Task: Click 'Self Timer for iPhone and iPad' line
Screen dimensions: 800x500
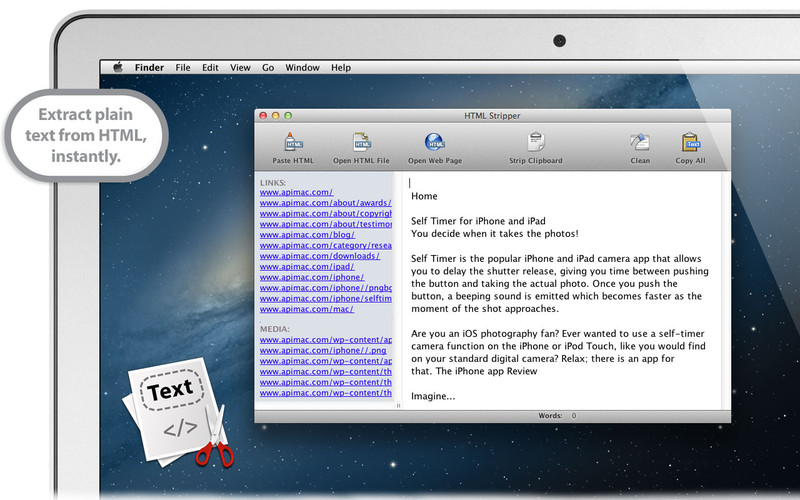Action: (478, 221)
